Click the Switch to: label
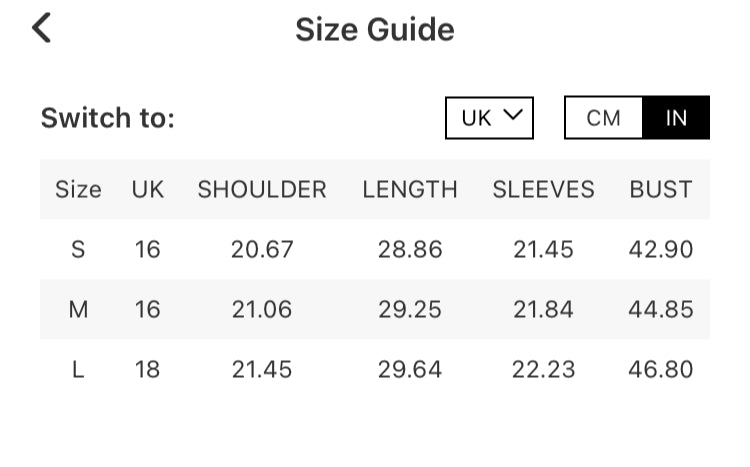Screen dimensions: 750x467 point(108,118)
